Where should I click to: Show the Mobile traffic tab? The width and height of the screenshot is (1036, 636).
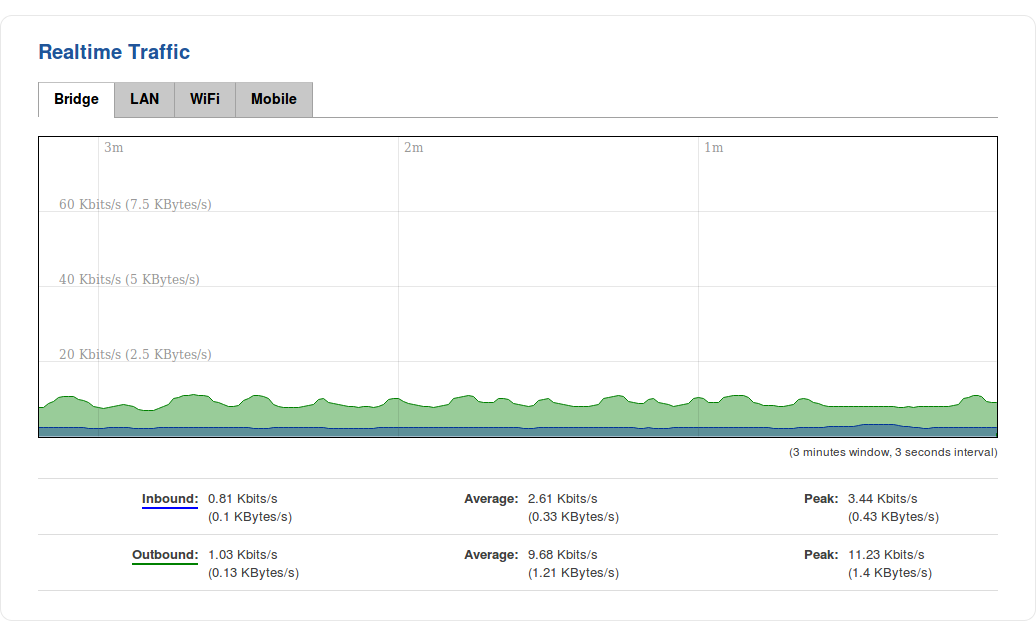coord(273,99)
